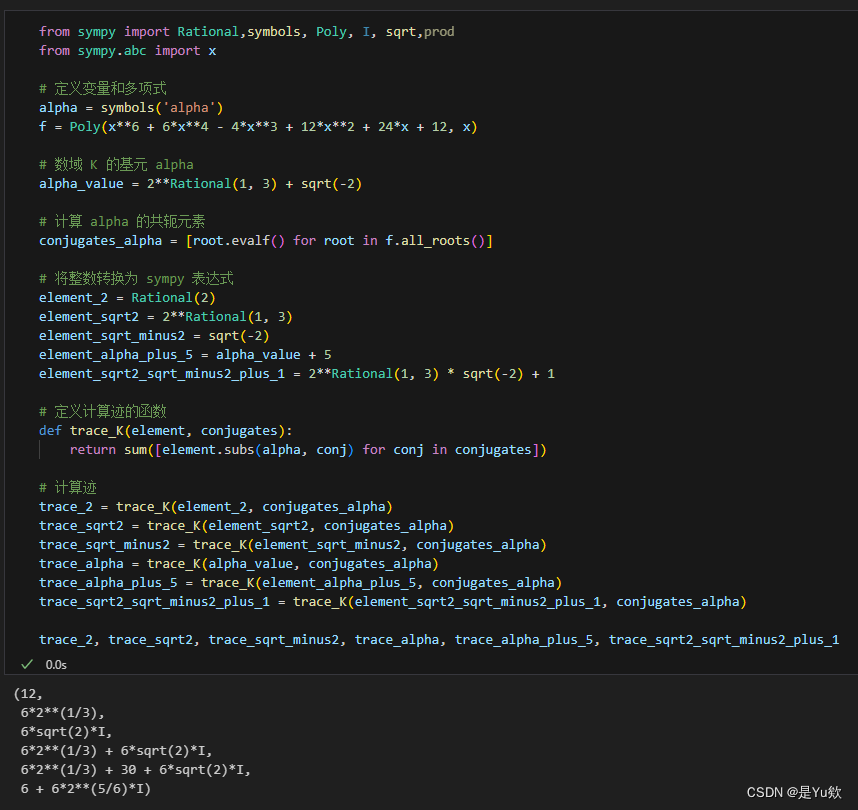The height and width of the screenshot is (810, 858).
Task: Click the Poly definition line starting 'f ='
Action: [258, 127]
